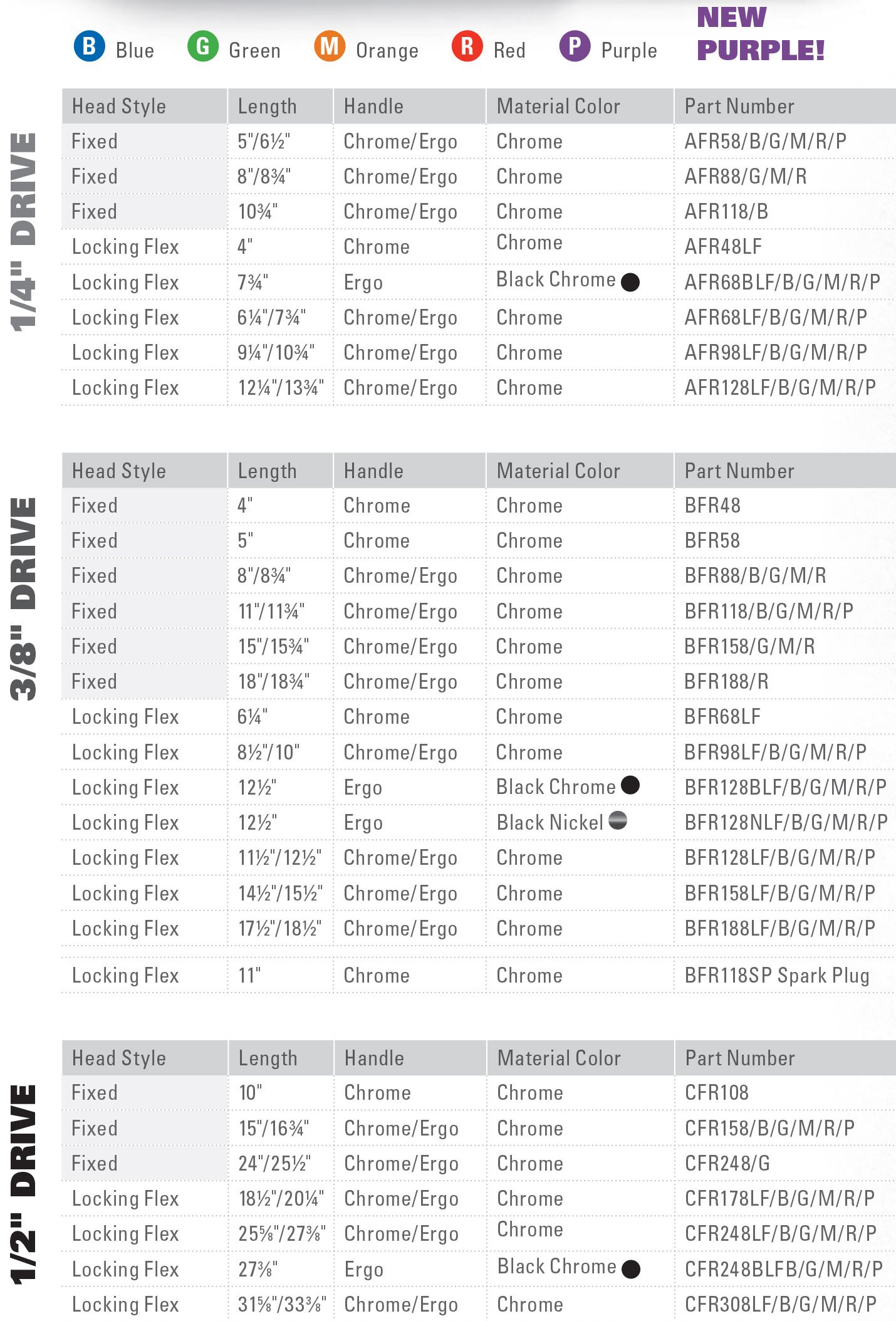Screen dimensions: 896x1321
Task: Click Black Chrome dot in AFR68BLF row
Action: 630,282
